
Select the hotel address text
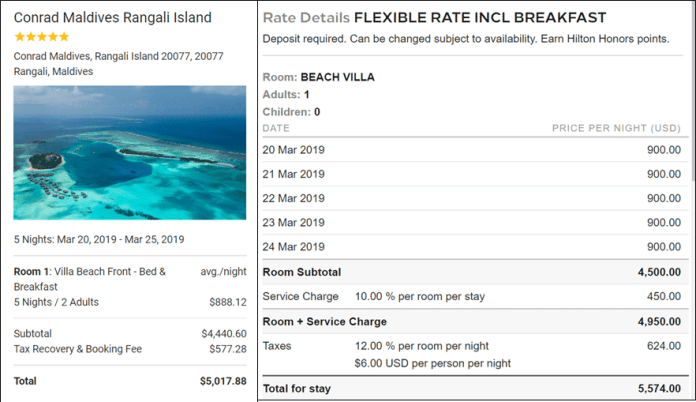(119, 64)
